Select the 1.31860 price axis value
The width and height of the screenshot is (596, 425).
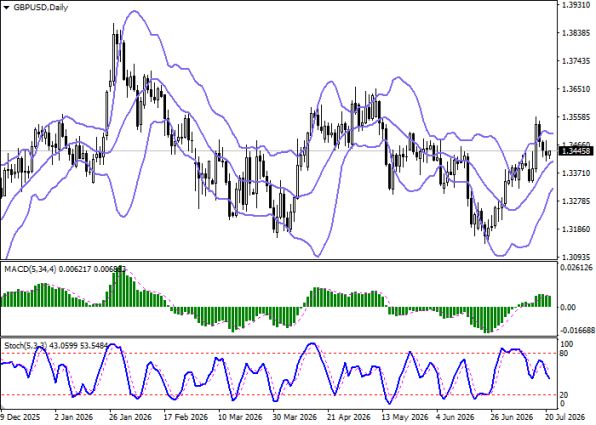[576, 229]
